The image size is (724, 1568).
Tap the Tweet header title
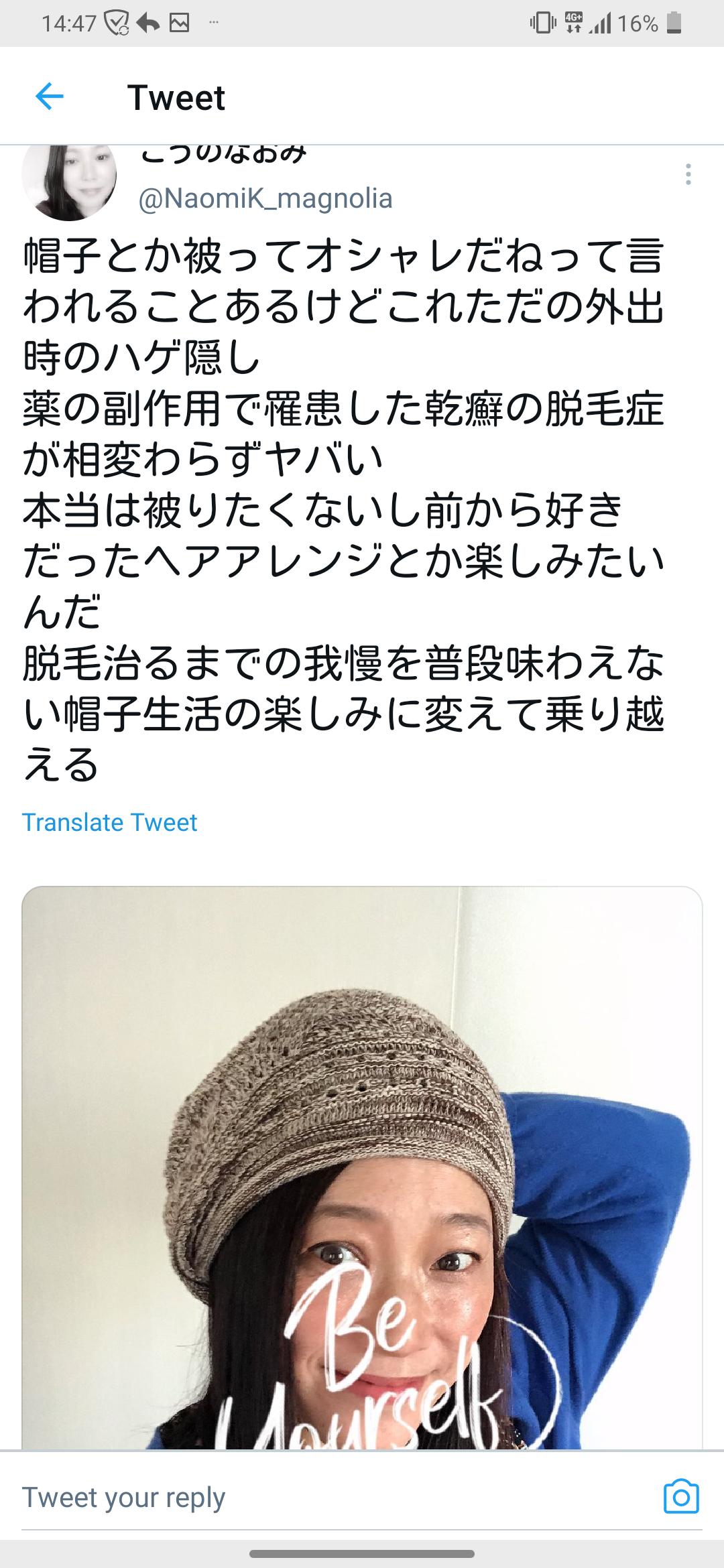[x=176, y=98]
